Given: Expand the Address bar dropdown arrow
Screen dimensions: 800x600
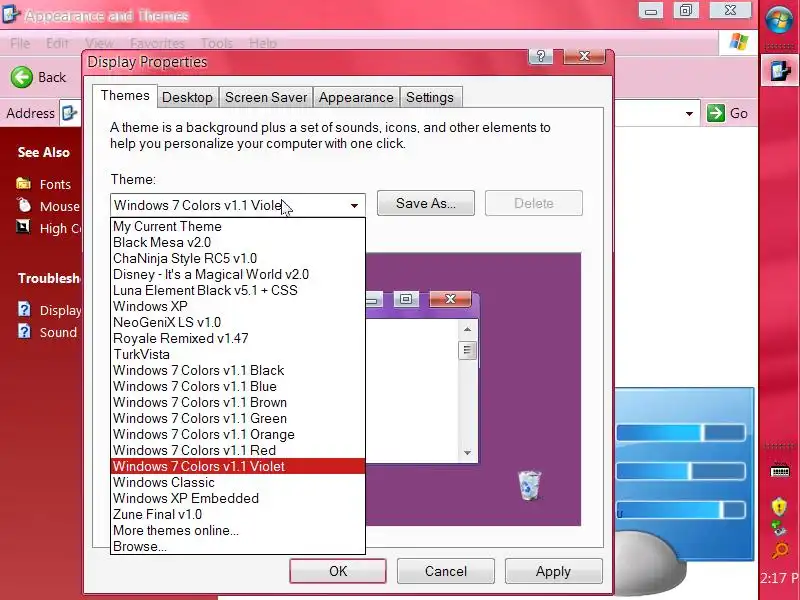Looking at the screenshot, I should click(x=689, y=113).
